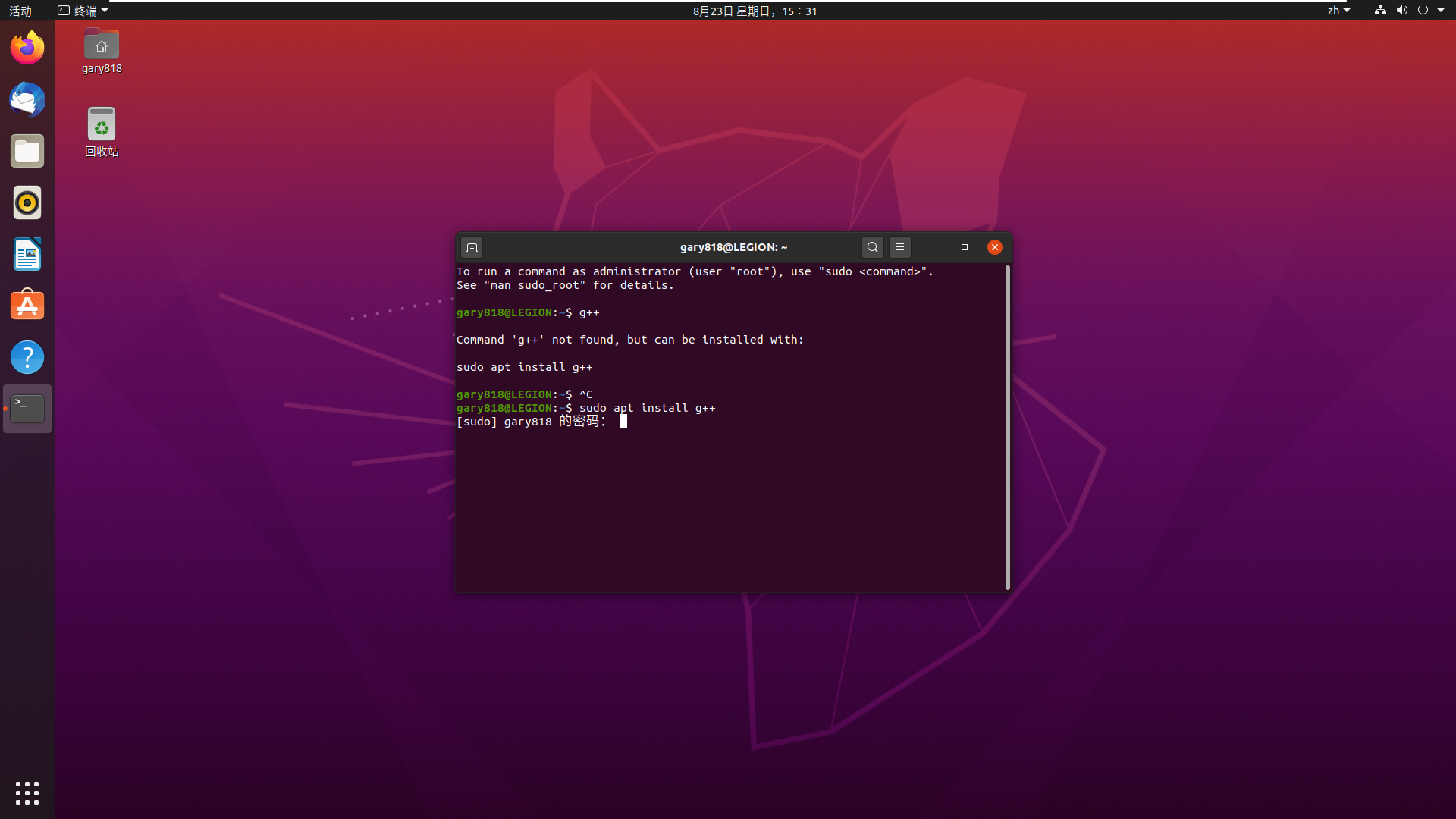Open the date and time notification panel

click(x=755, y=11)
